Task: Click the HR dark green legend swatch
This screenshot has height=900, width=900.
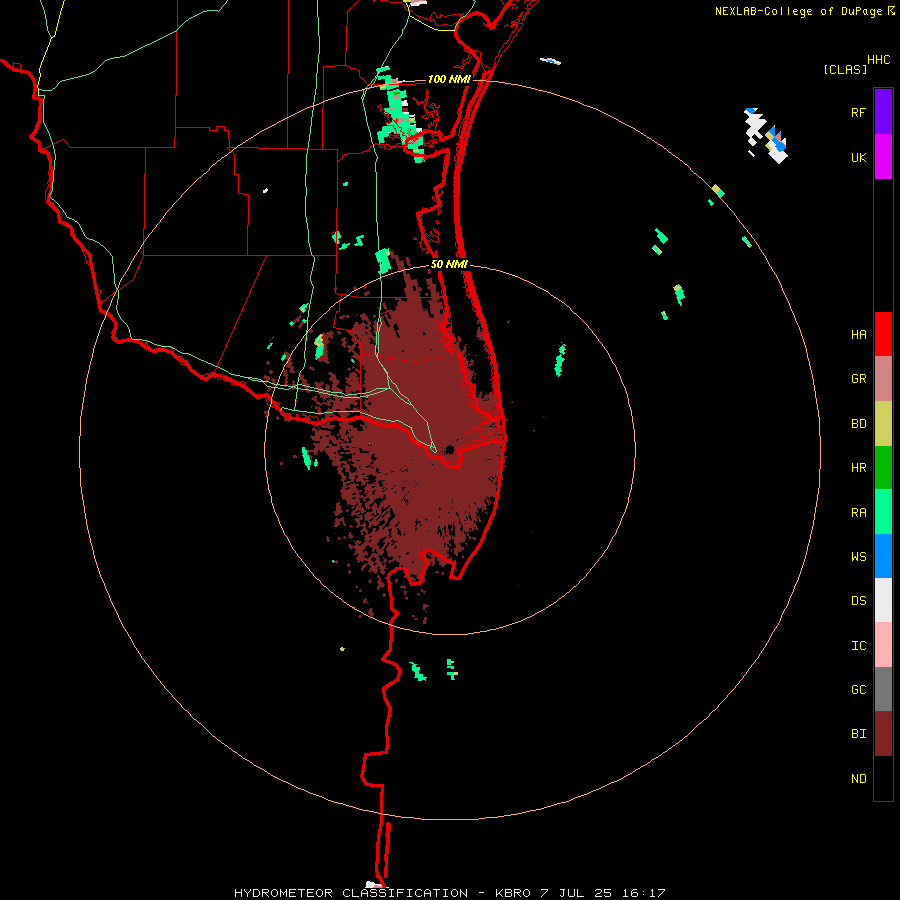Action: point(883,468)
